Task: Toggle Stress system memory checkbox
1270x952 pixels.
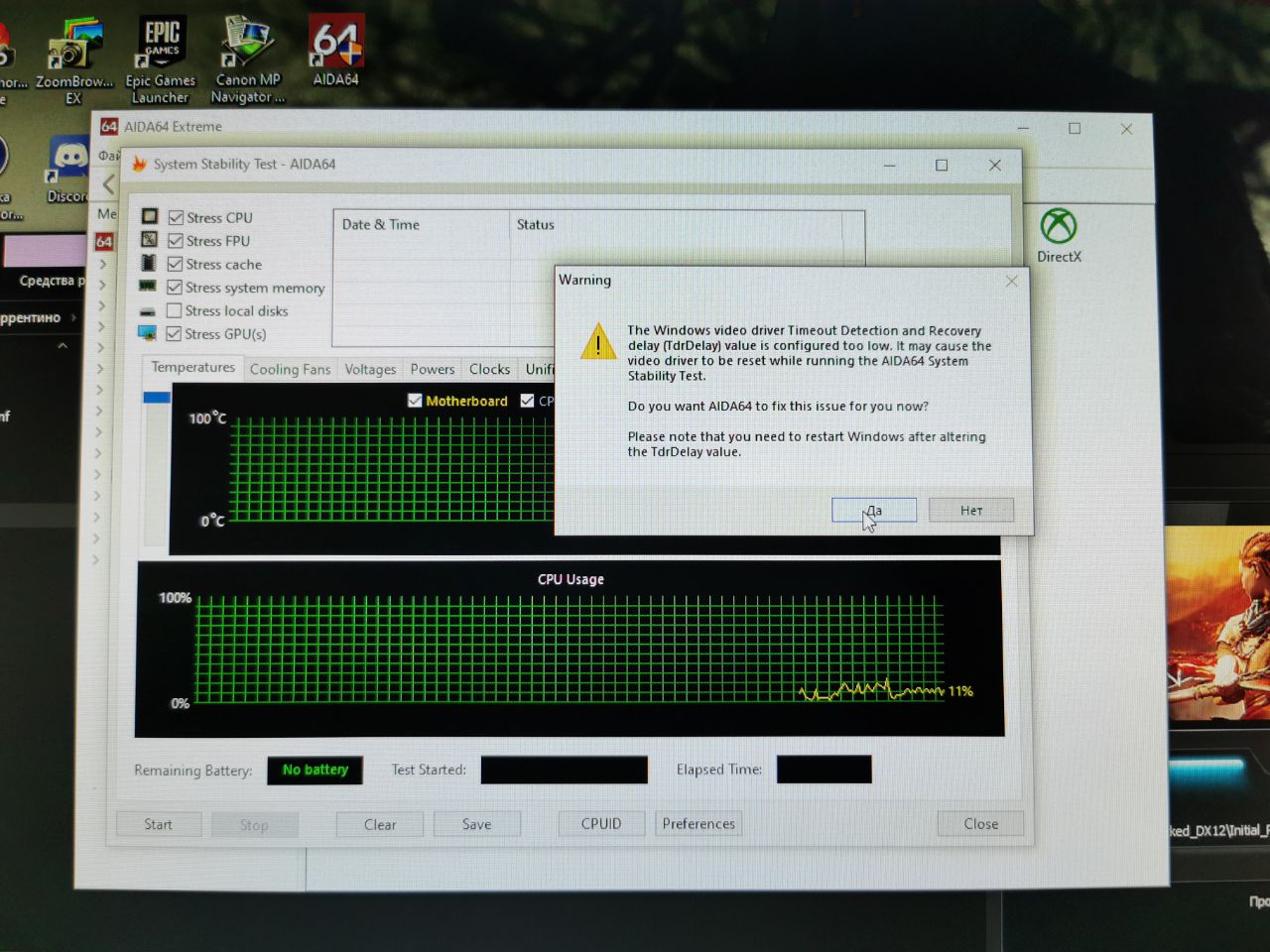Action: (175, 288)
